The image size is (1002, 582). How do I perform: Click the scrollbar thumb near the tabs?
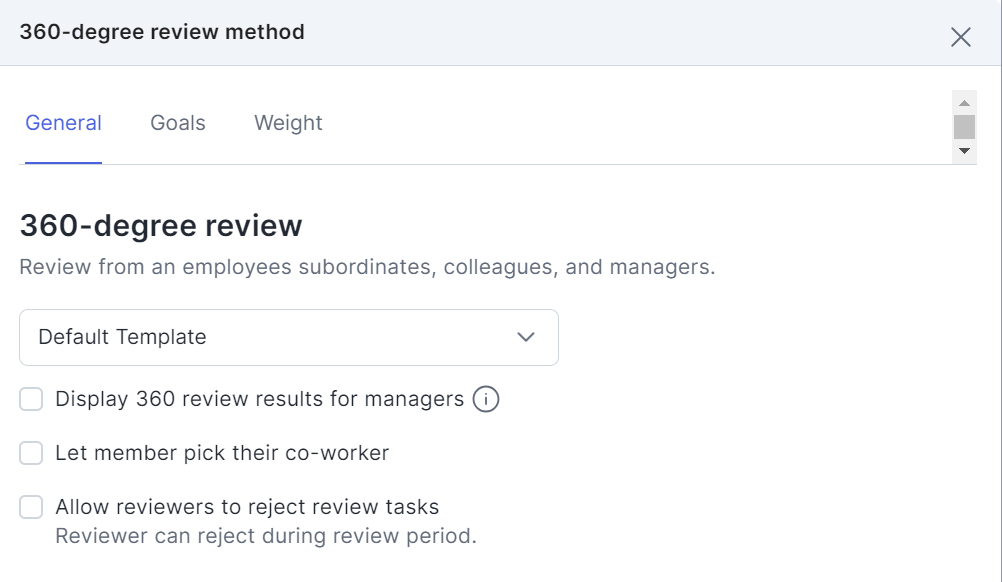point(964,126)
